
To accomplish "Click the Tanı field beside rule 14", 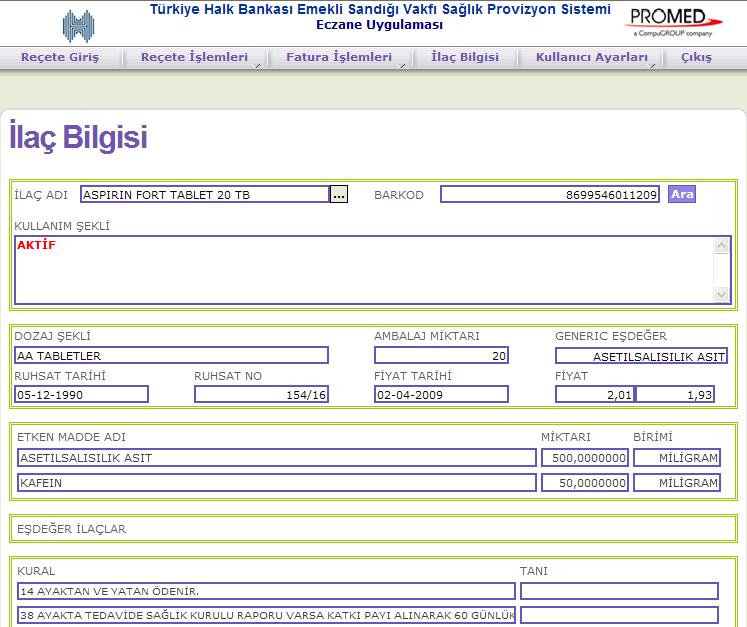I will 619,591.
